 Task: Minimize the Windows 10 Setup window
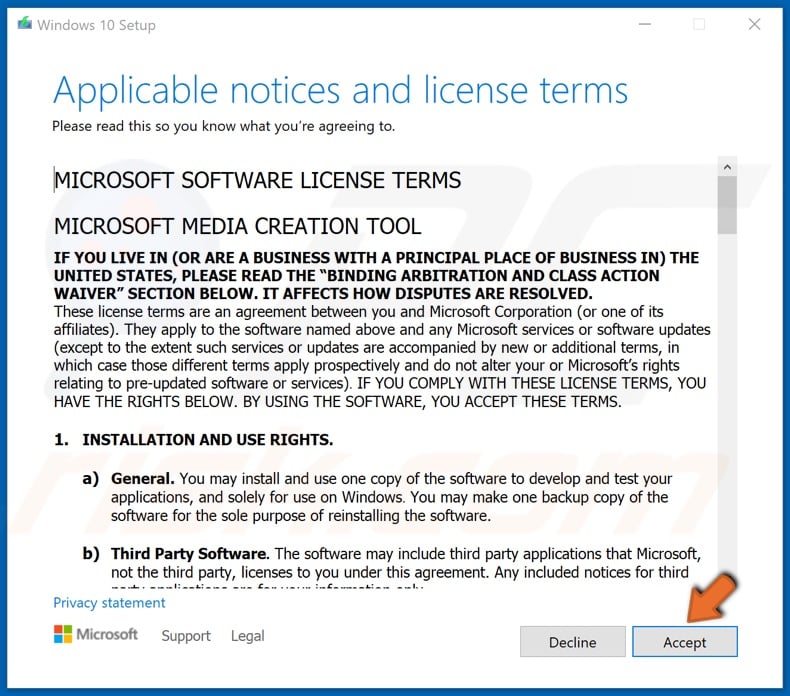click(644, 24)
